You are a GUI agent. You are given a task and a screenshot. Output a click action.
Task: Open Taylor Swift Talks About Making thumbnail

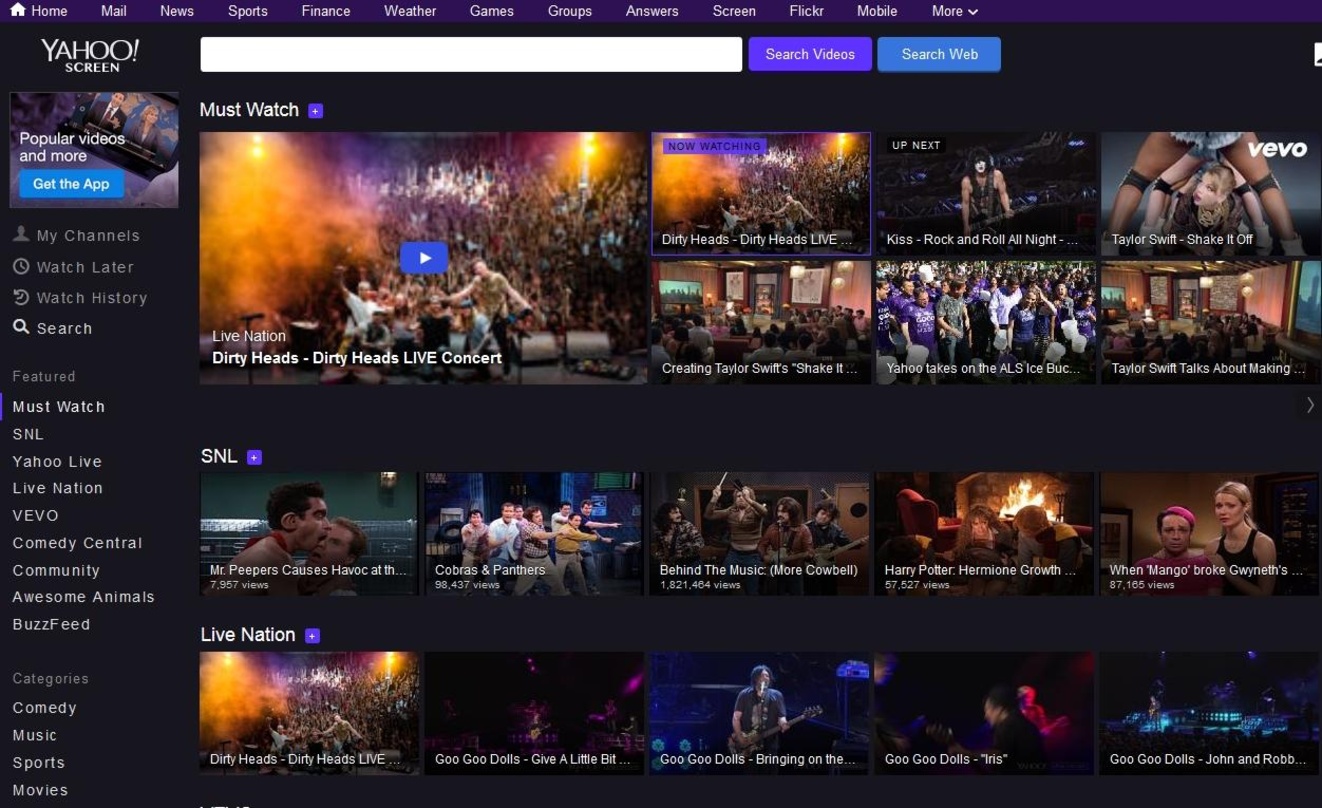tap(1210, 322)
